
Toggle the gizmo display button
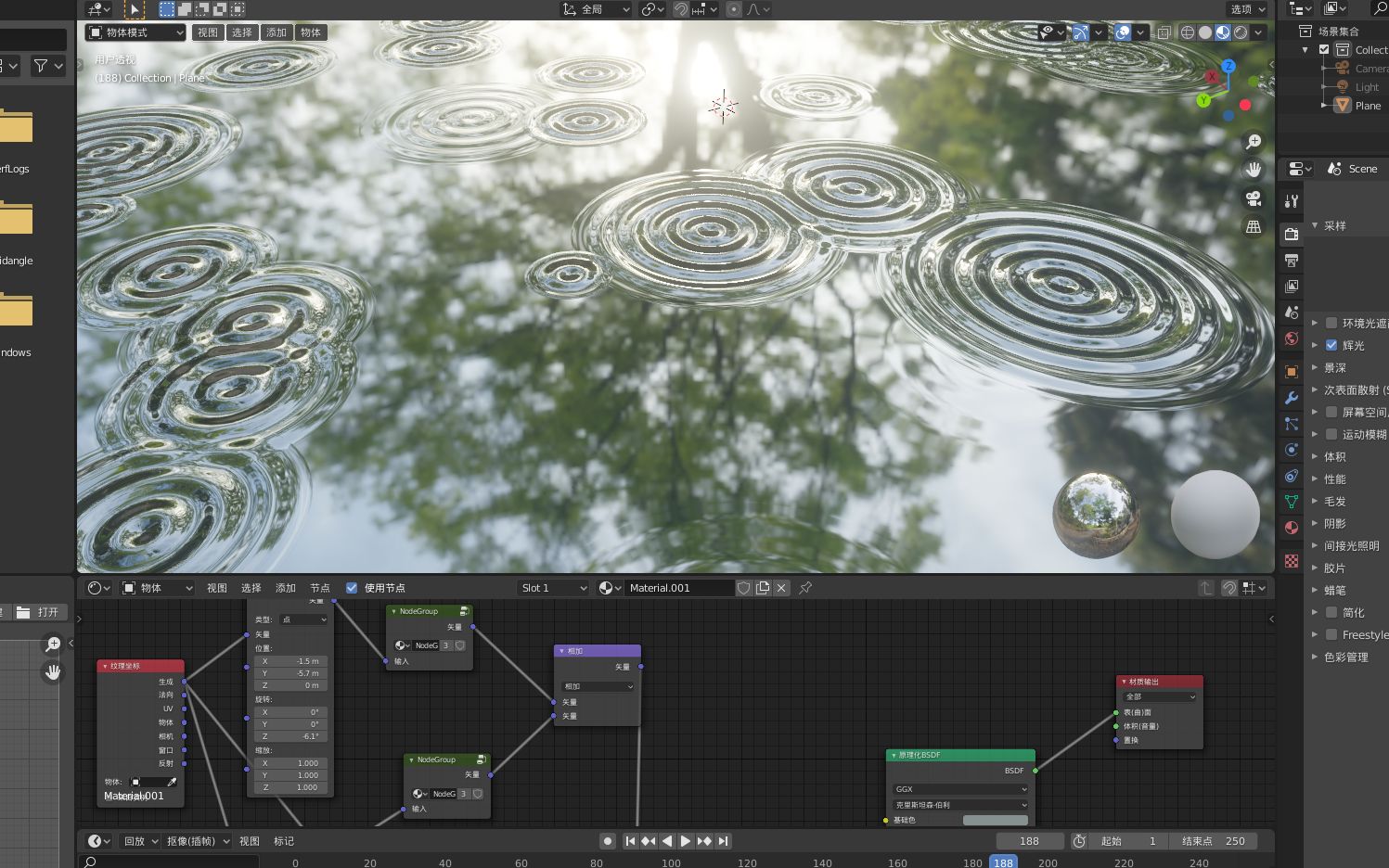pos(1081,32)
